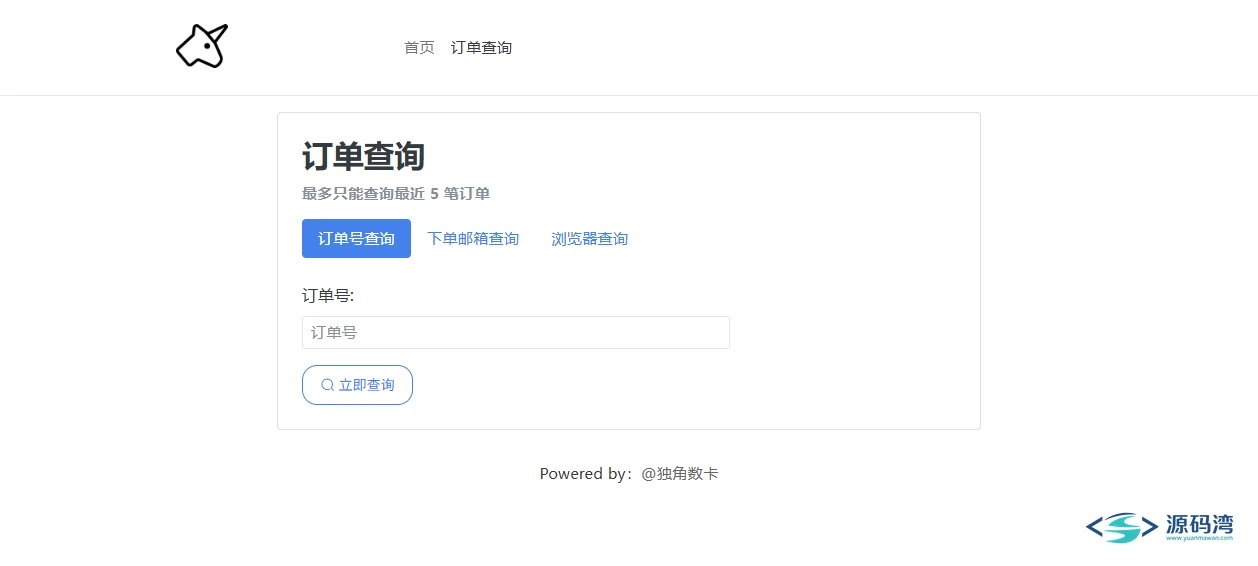The height and width of the screenshot is (566, 1258).
Task: Select the 订单号查询 tab
Action: pos(356,239)
